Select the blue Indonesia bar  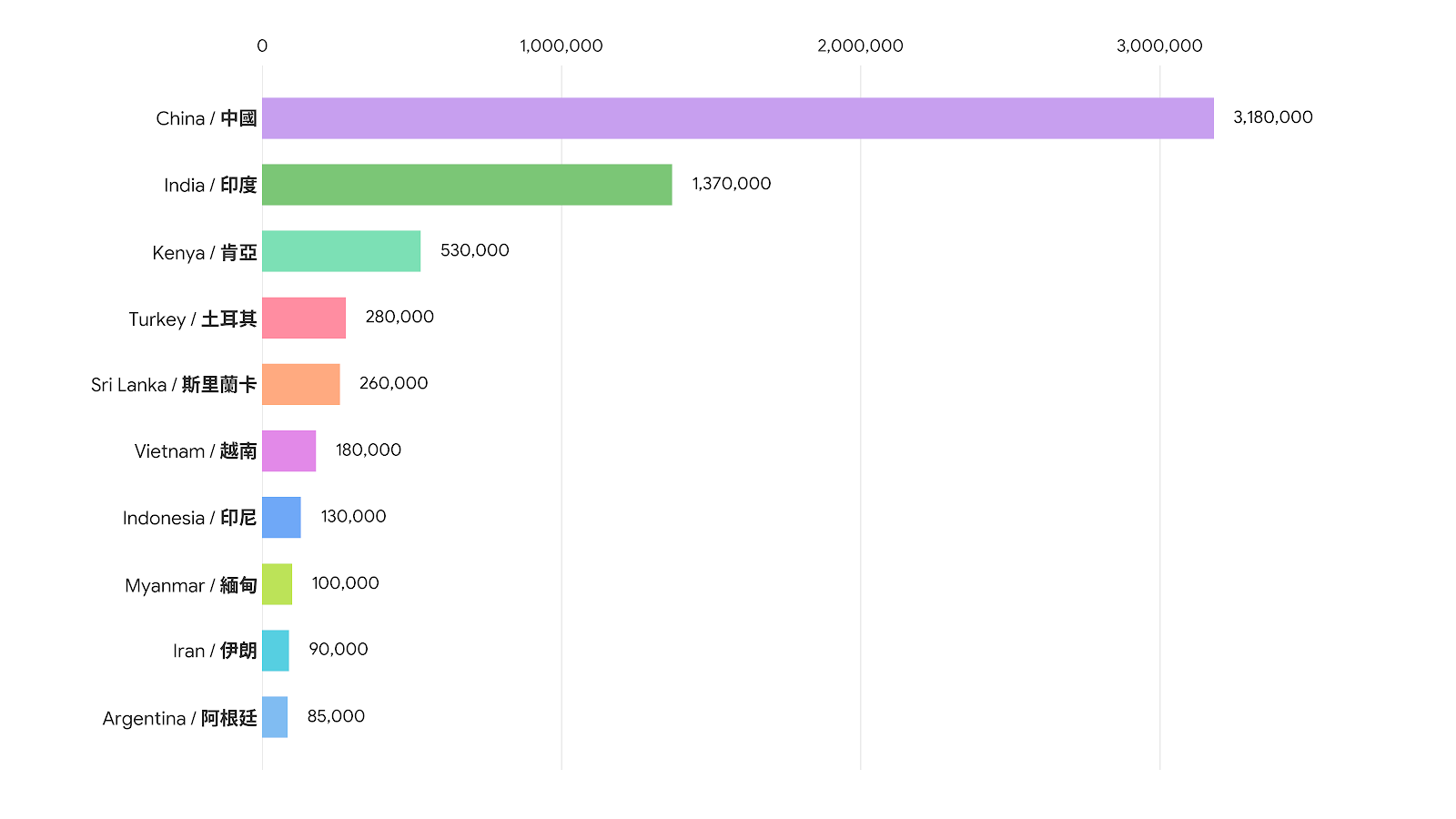(x=281, y=517)
